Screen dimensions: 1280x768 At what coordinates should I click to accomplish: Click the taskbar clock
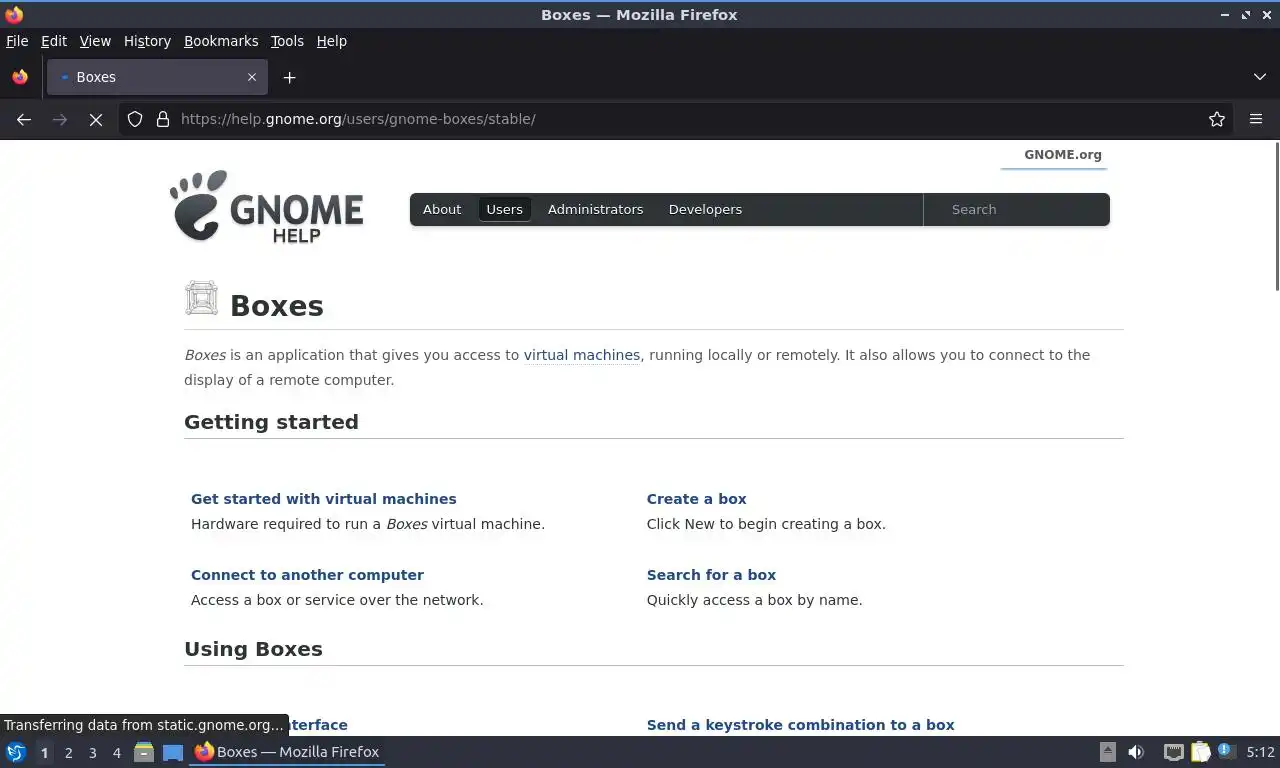pyautogui.click(x=1261, y=752)
